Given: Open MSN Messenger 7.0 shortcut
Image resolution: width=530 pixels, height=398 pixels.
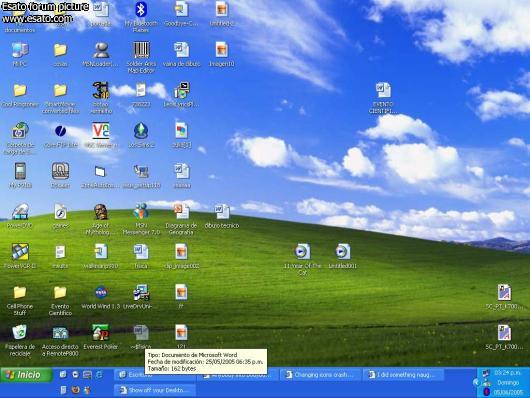Looking at the screenshot, I should (141, 211).
